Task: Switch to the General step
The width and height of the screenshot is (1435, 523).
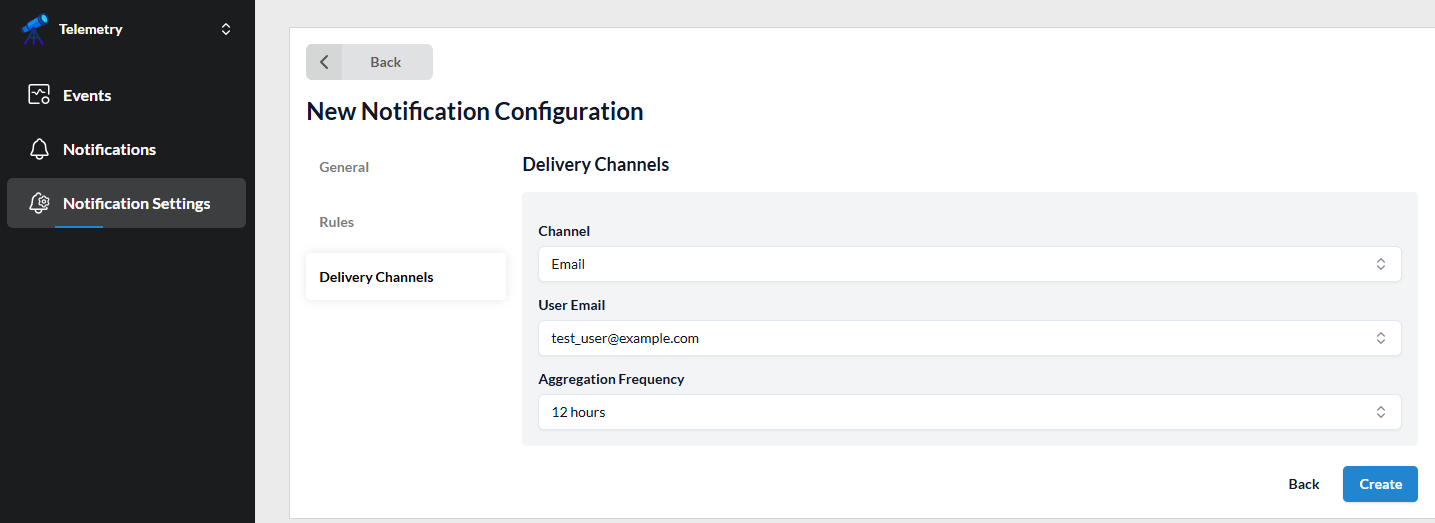Action: pos(344,168)
